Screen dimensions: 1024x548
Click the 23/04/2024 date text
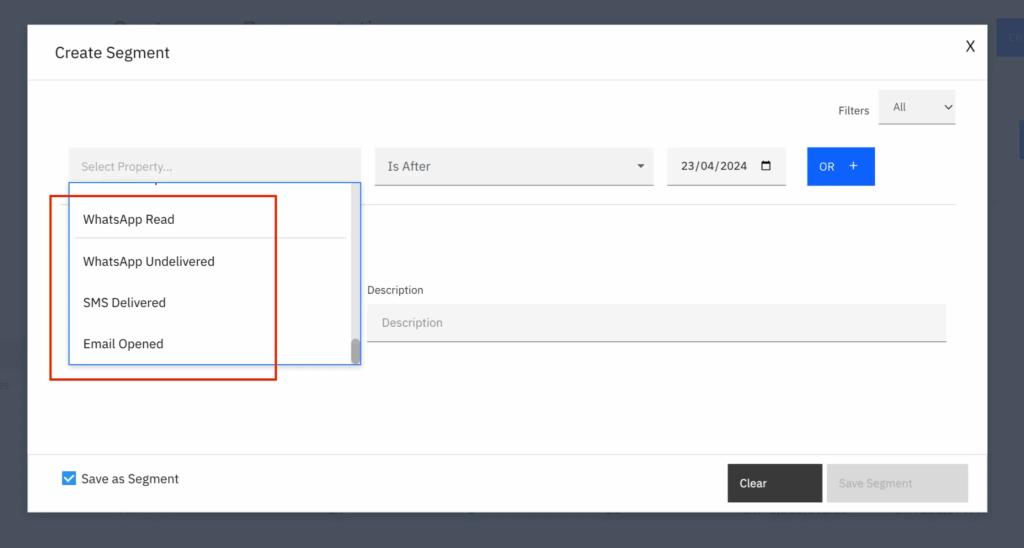pos(714,166)
